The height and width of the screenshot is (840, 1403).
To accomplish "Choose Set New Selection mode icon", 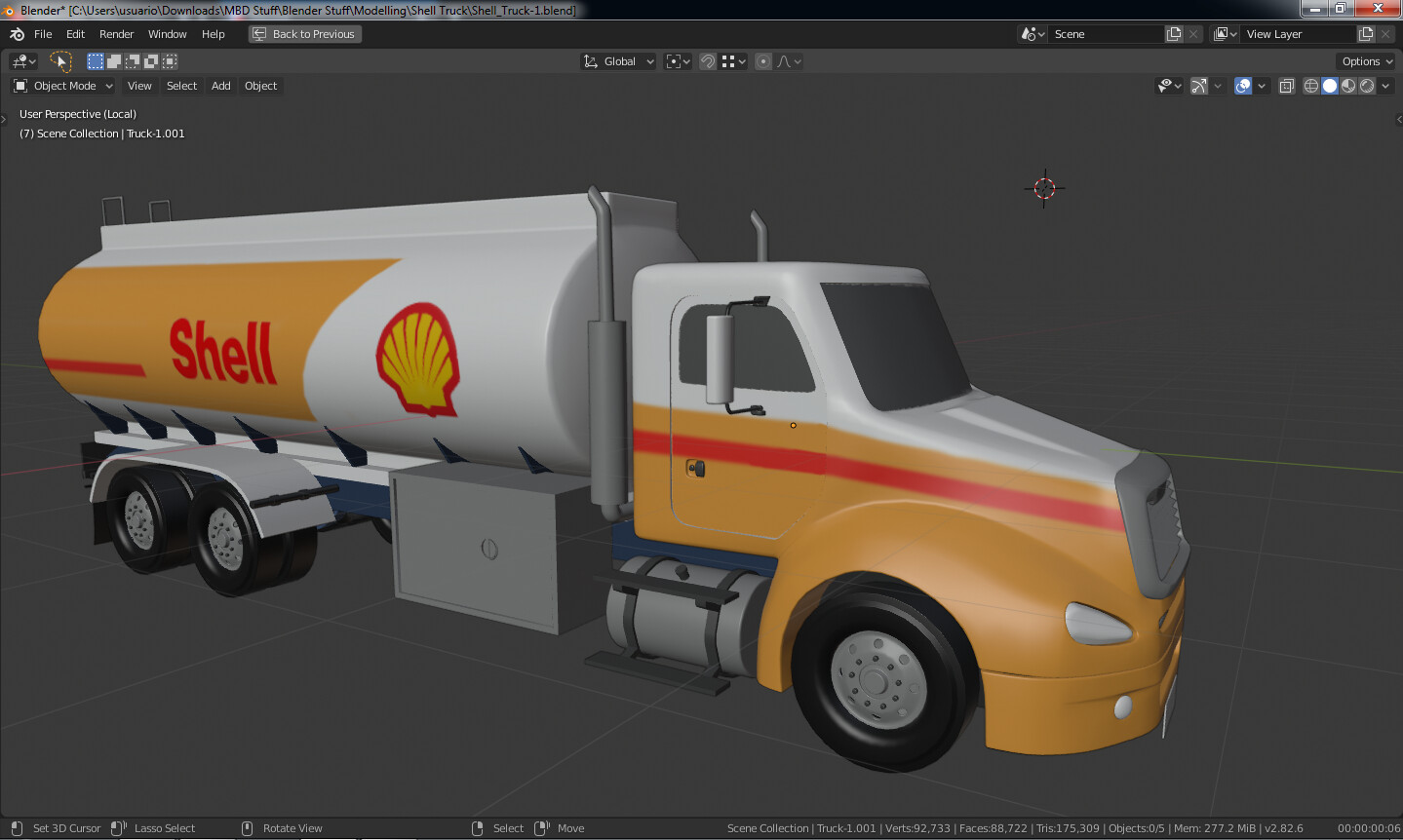I will 96,61.
